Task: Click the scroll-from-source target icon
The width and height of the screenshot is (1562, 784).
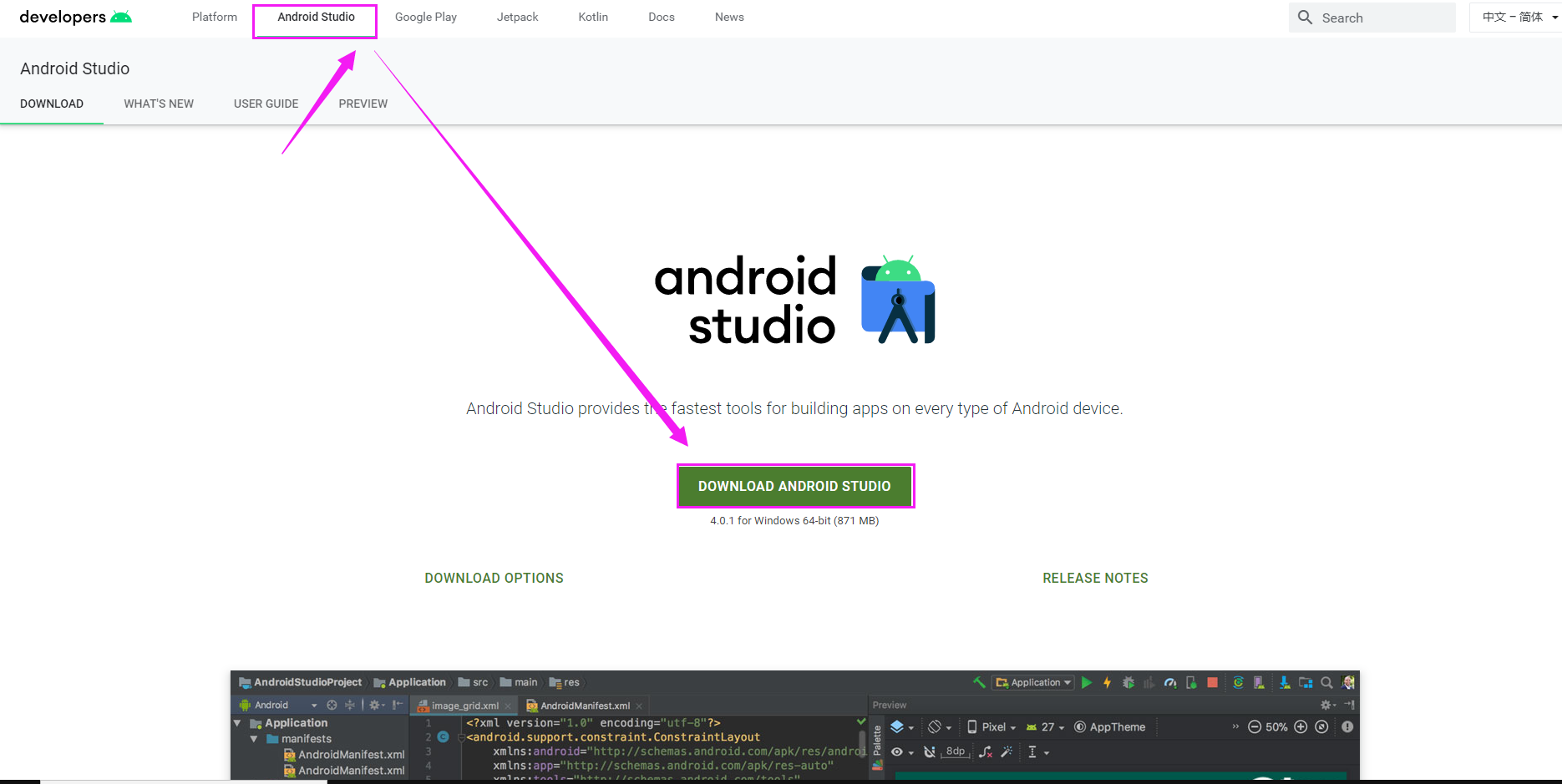Action: 332,705
